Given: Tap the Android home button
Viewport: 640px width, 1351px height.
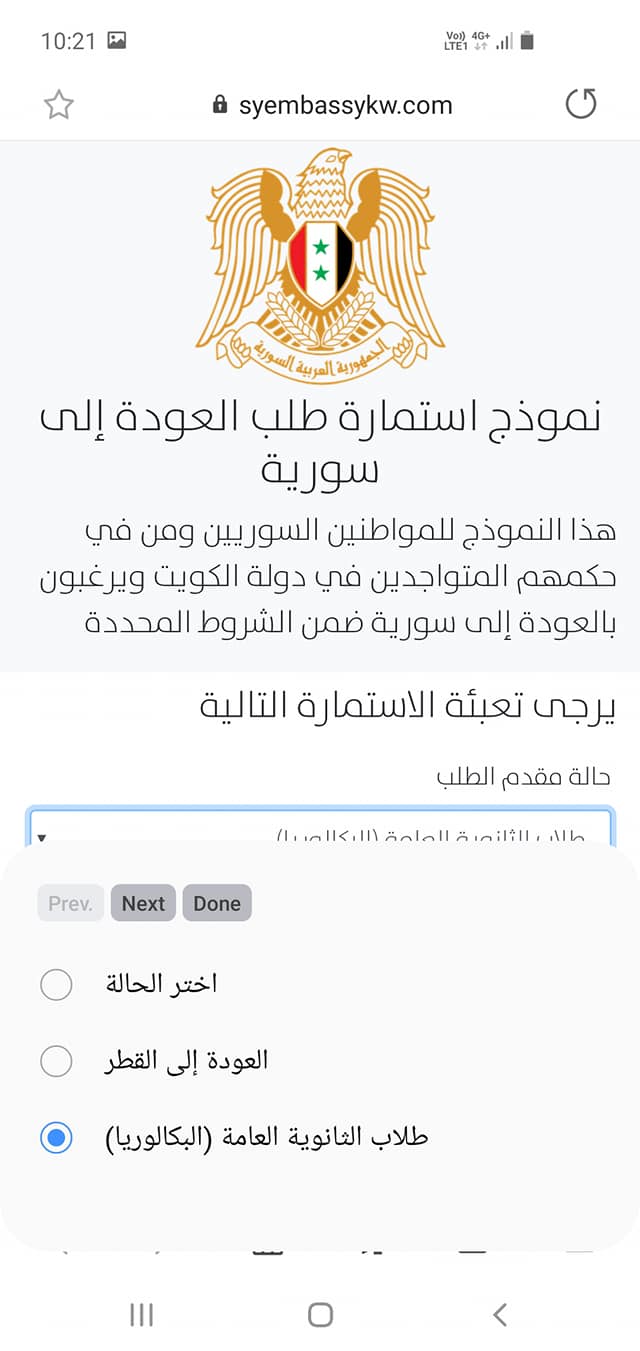Looking at the screenshot, I should tap(320, 1315).
